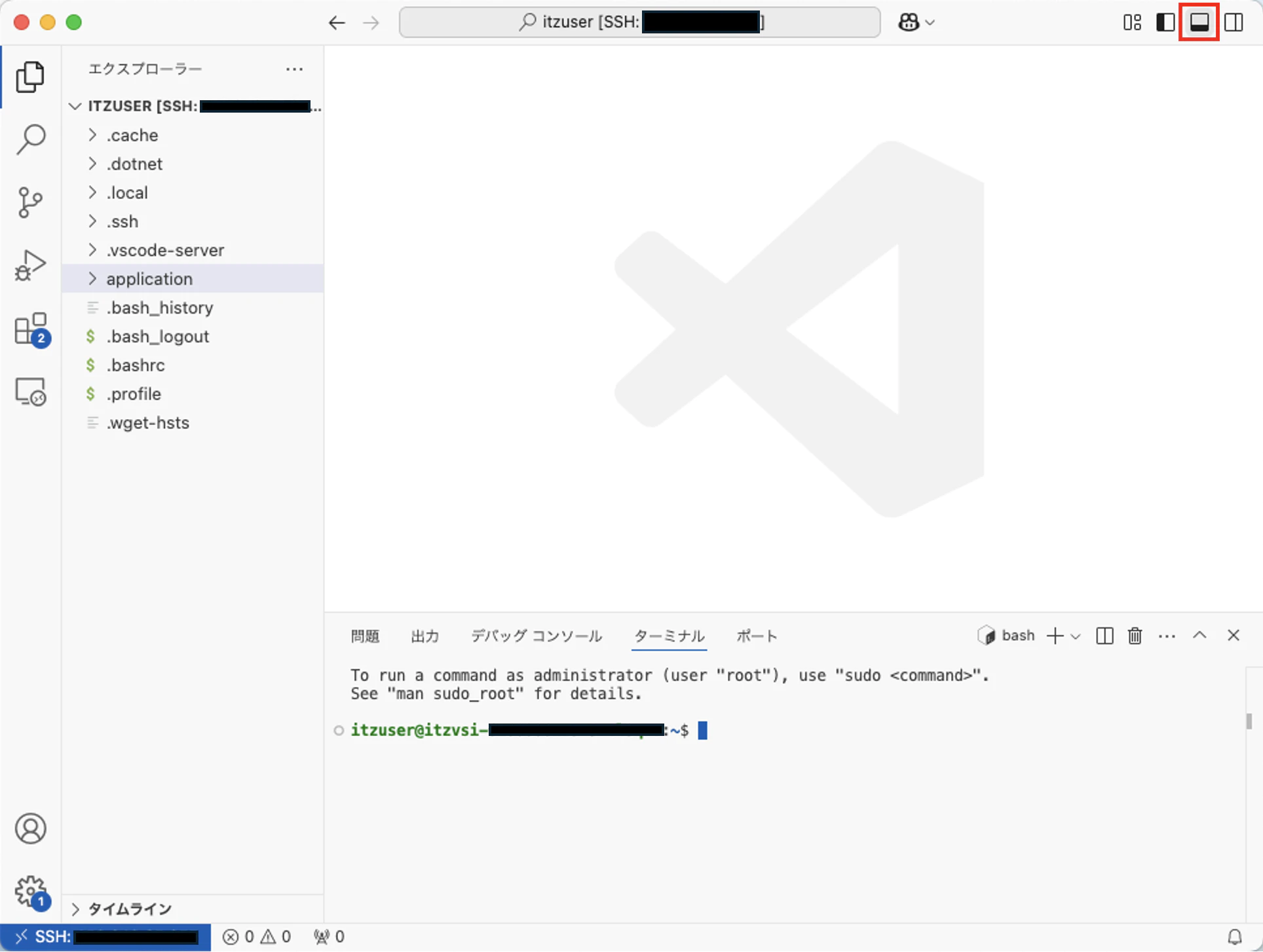
Task: Open the new terminal profile dropdown arrow
Action: click(1075, 636)
